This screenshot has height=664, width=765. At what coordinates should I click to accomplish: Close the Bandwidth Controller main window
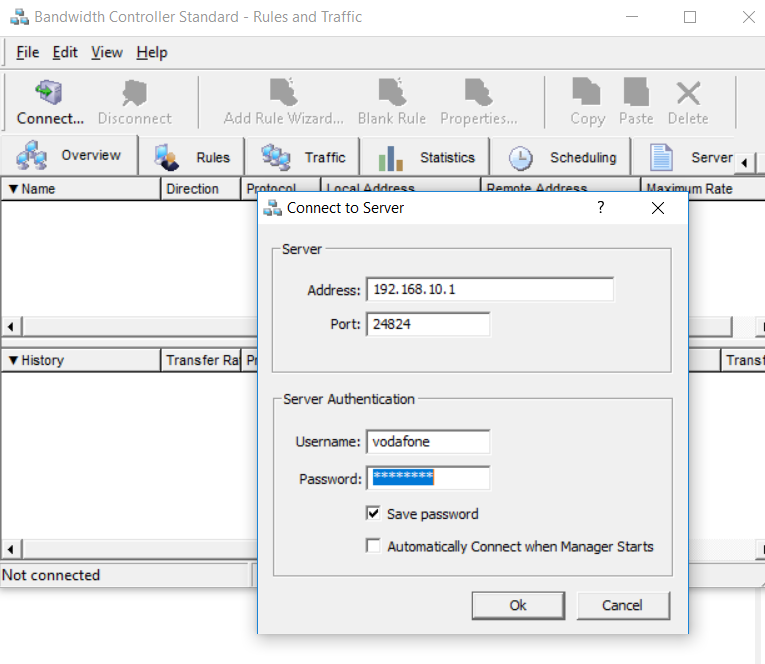tap(748, 17)
